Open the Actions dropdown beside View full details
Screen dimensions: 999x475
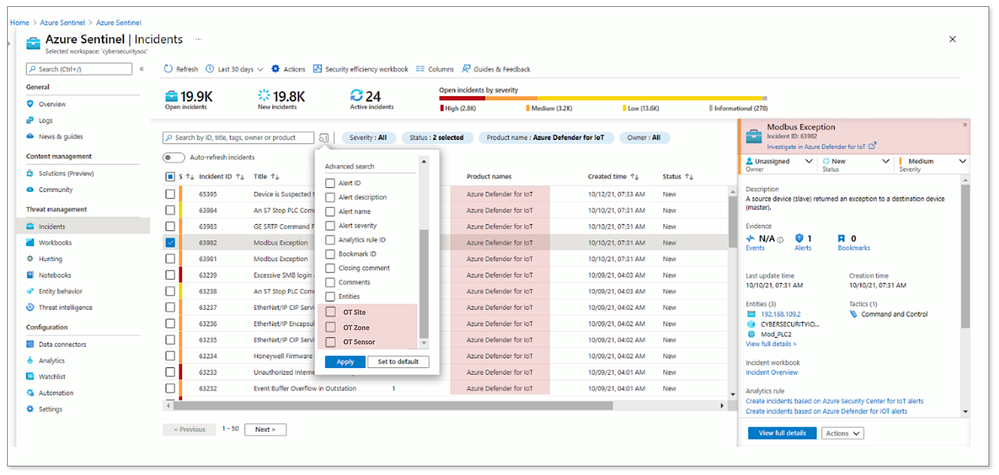pyautogui.click(x=842, y=433)
